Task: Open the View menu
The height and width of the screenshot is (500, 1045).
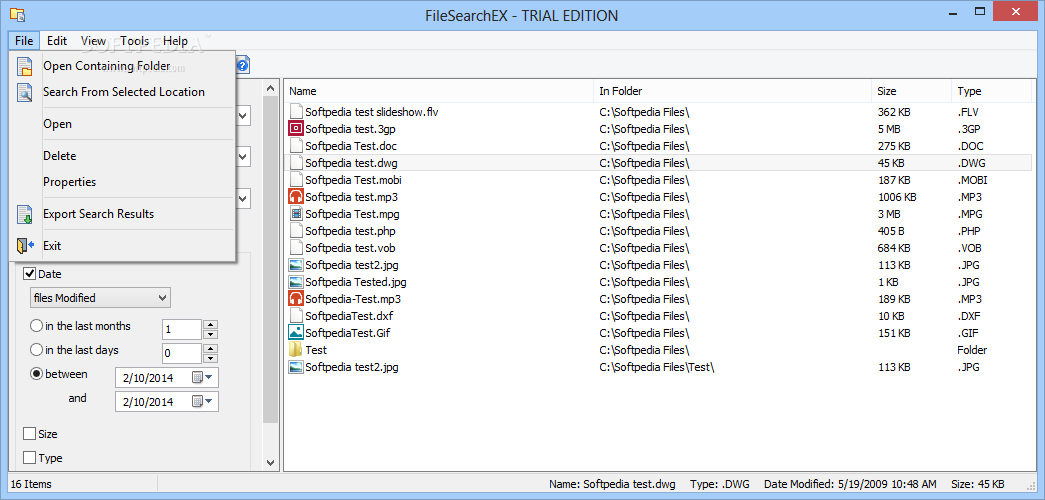Action: click(x=93, y=41)
